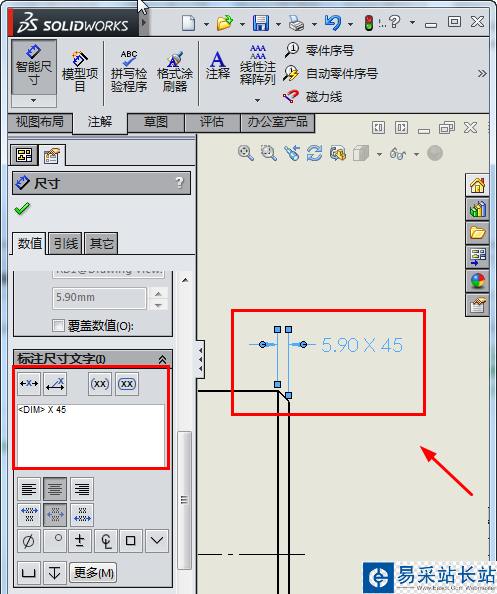Click the Rebuild traffic light icon

369,23
